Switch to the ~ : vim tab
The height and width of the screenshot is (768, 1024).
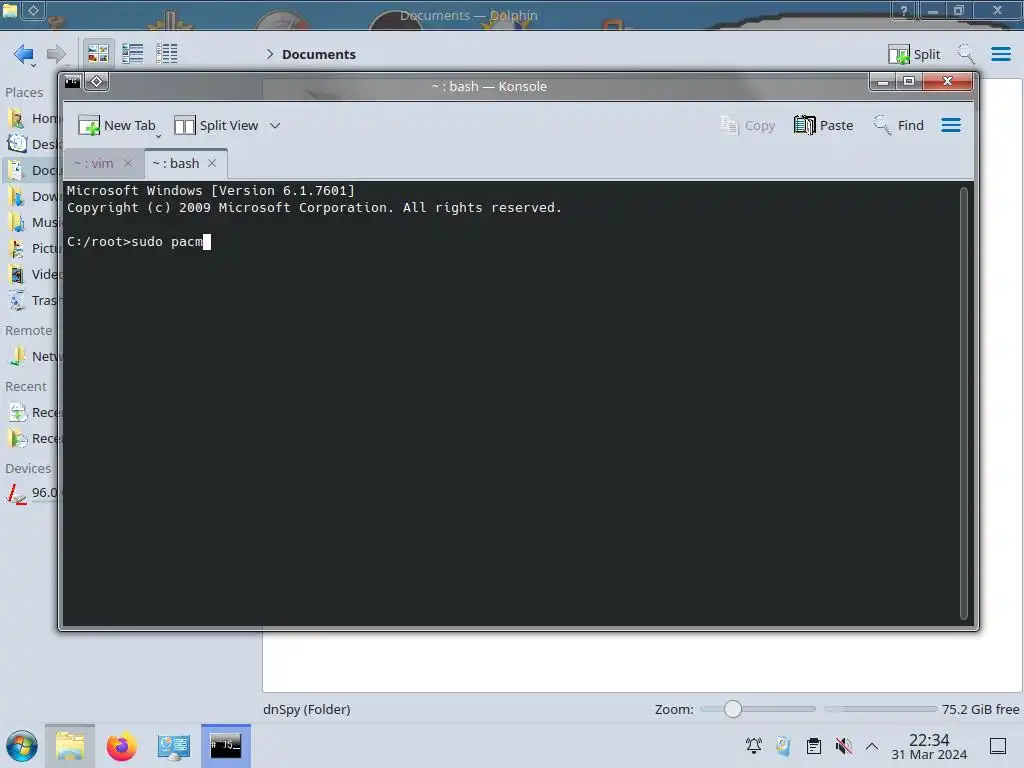point(93,163)
